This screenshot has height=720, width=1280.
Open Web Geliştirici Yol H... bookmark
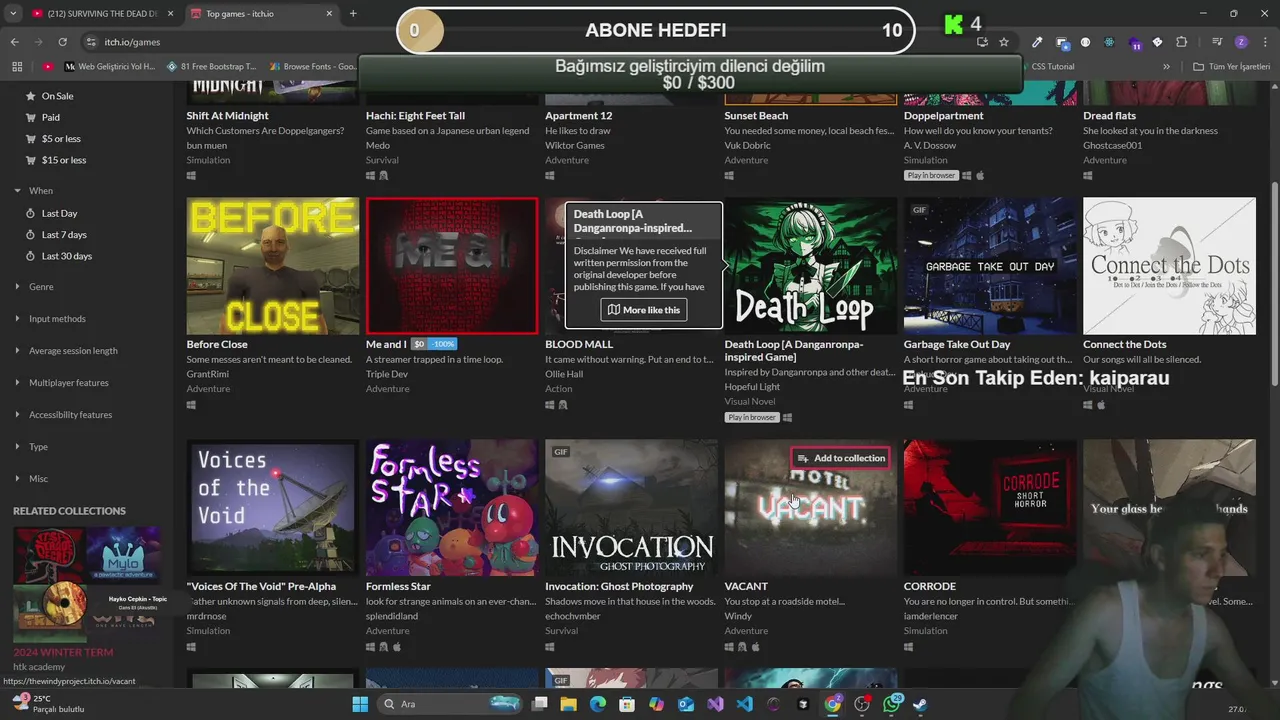pyautogui.click(x=110, y=67)
